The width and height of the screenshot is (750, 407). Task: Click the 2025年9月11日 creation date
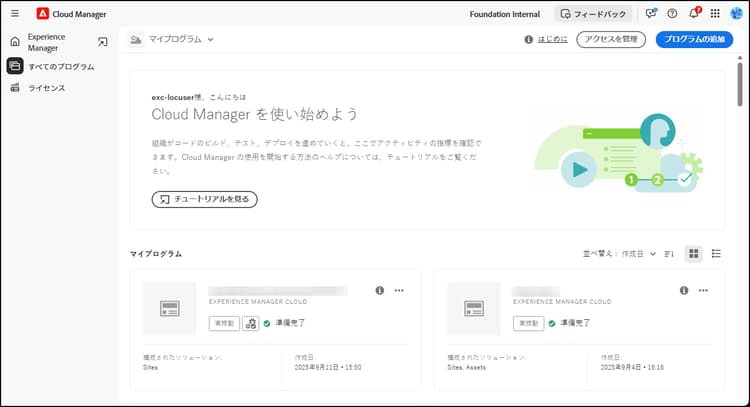coord(328,367)
